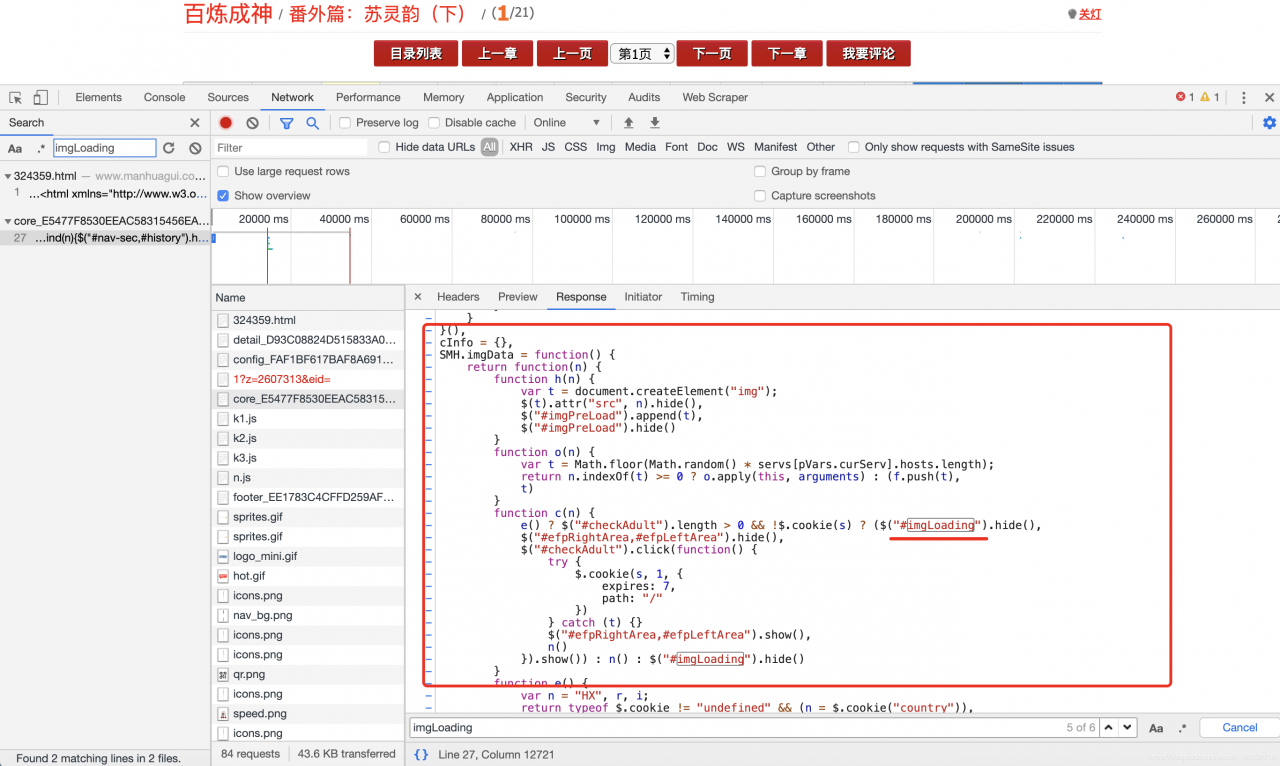Filter requests by XHR type
This screenshot has height=766, width=1280.
[521, 147]
